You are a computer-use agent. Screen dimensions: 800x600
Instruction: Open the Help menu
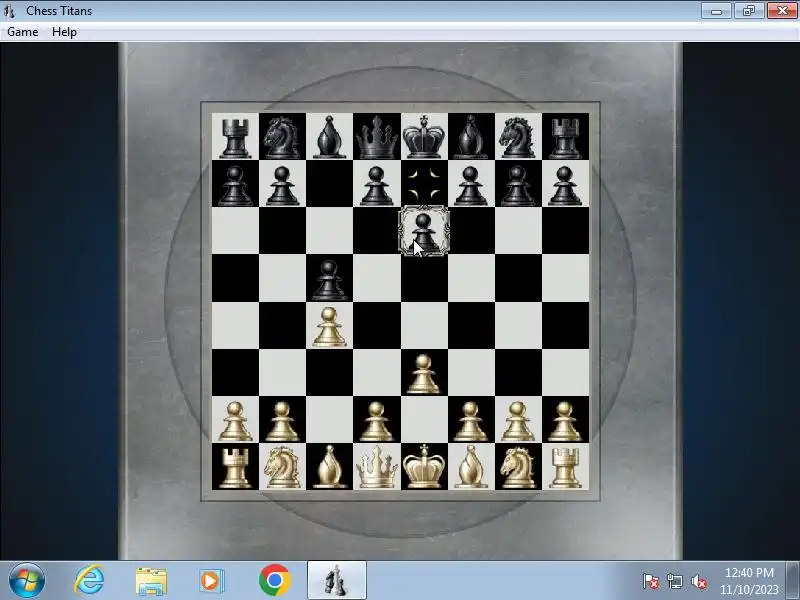[64, 32]
